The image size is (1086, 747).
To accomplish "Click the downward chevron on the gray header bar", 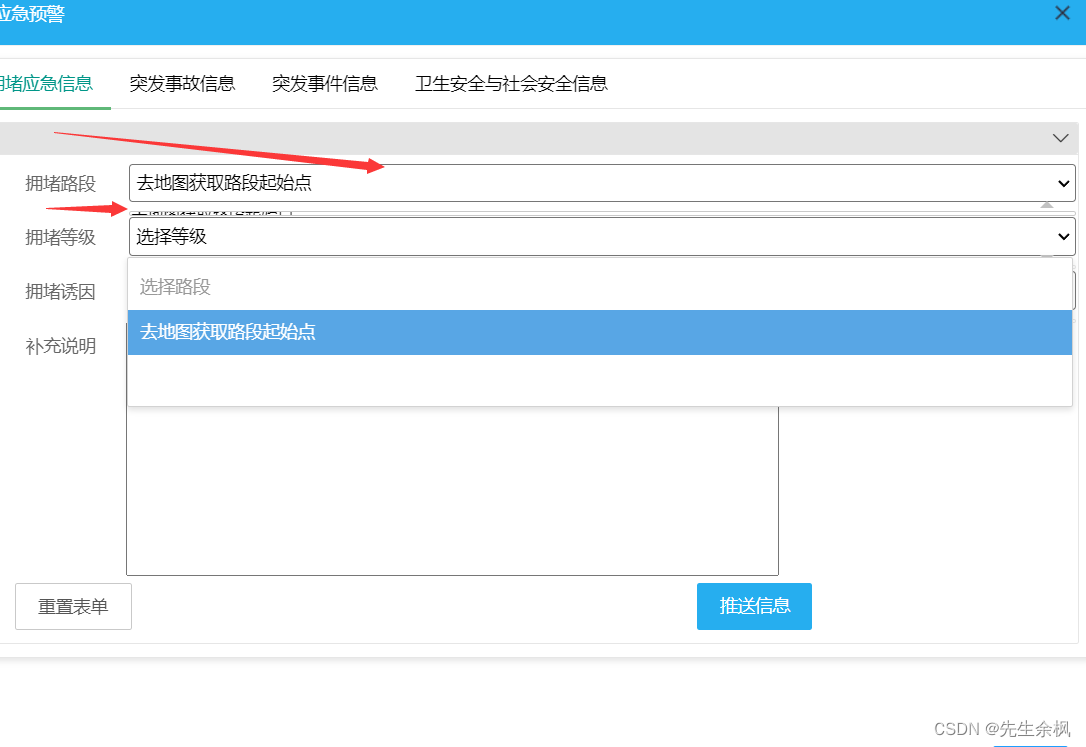I will coord(1060,138).
